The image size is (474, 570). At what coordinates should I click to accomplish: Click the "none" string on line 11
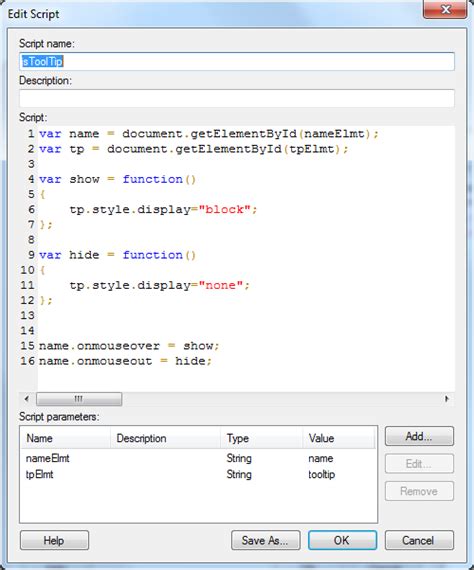221,285
